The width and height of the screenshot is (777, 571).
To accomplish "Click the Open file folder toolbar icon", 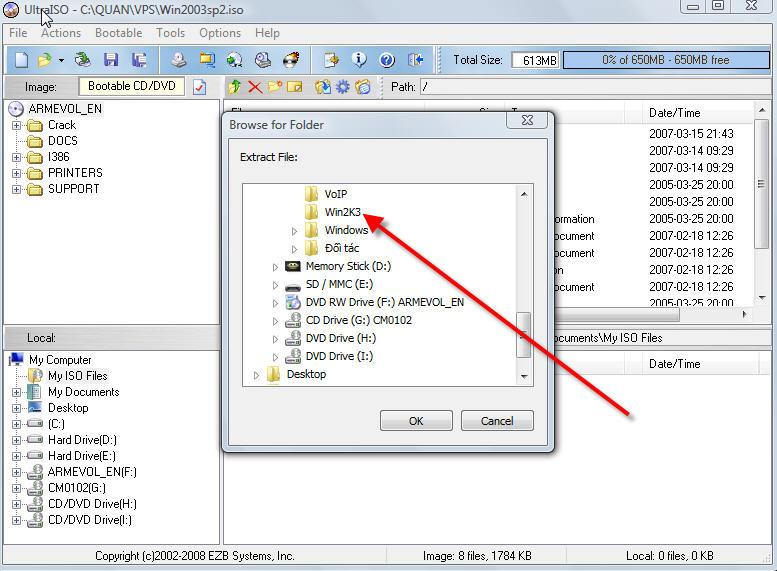I will (x=45, y=60).
